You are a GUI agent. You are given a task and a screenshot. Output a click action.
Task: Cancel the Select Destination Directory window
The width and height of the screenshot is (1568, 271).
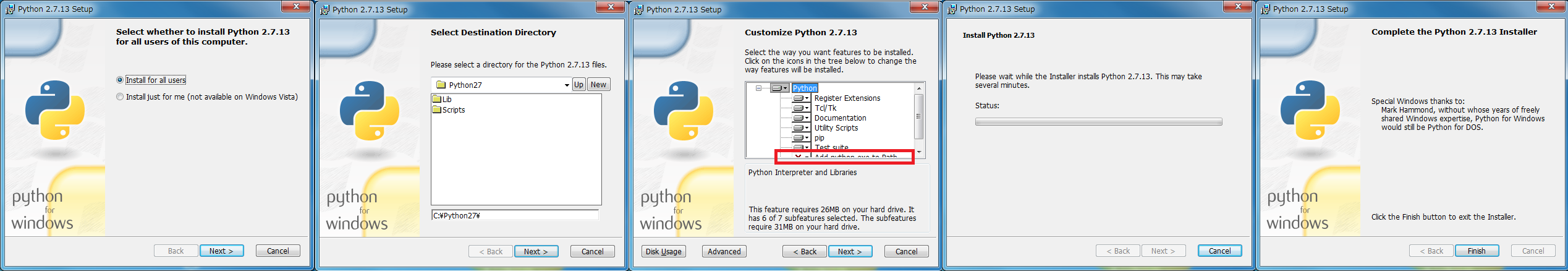tap(593, 251)
